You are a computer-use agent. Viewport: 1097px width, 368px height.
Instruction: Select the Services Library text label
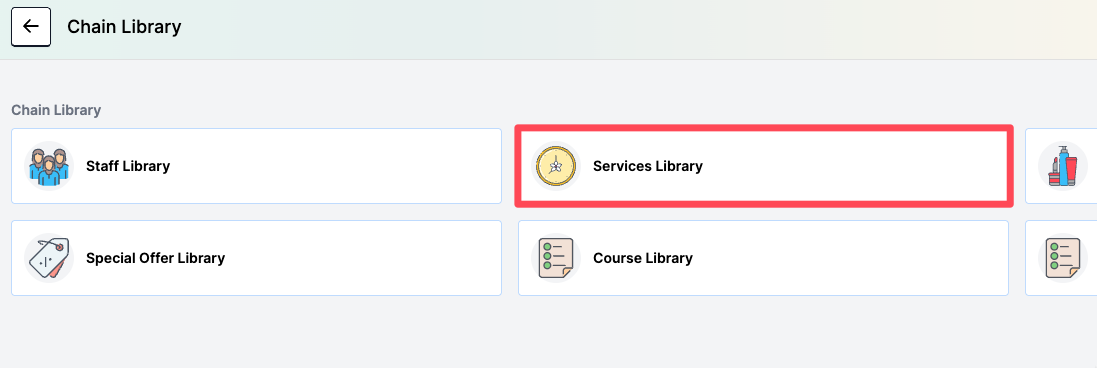[x=648, y=167]
